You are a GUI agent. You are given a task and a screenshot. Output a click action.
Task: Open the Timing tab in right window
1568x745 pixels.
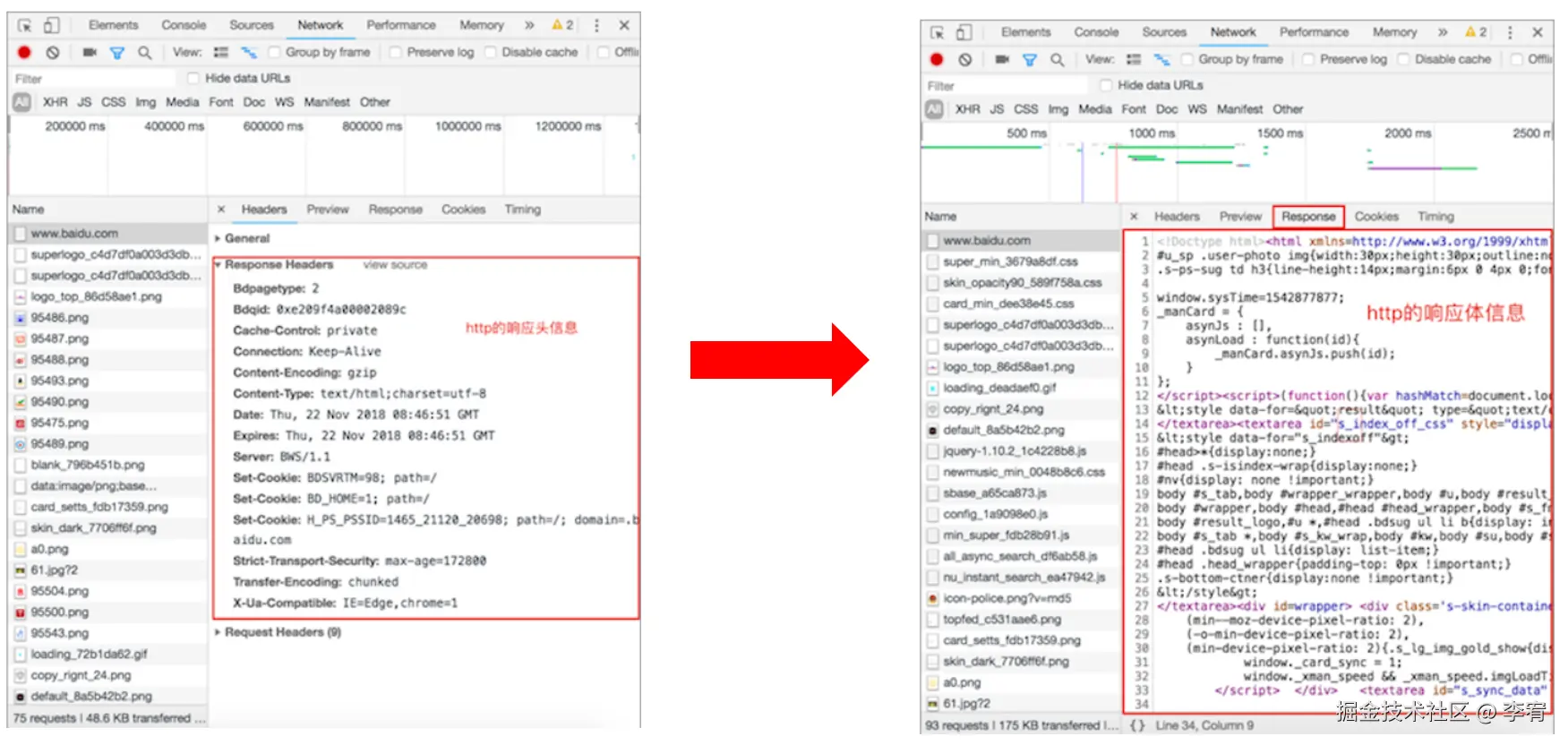pos(1435,216)
